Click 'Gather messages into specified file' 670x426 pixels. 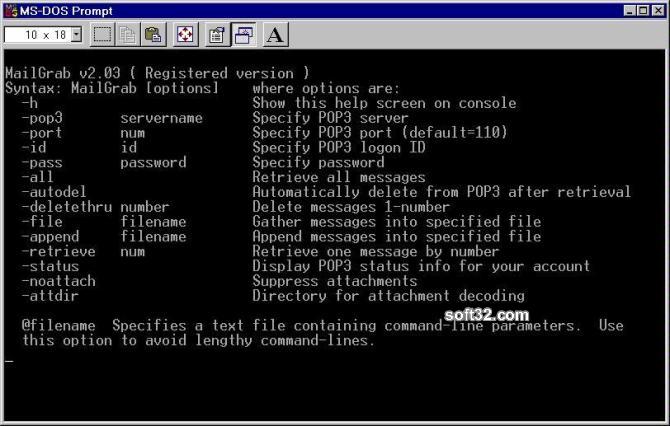coord(397,221)
